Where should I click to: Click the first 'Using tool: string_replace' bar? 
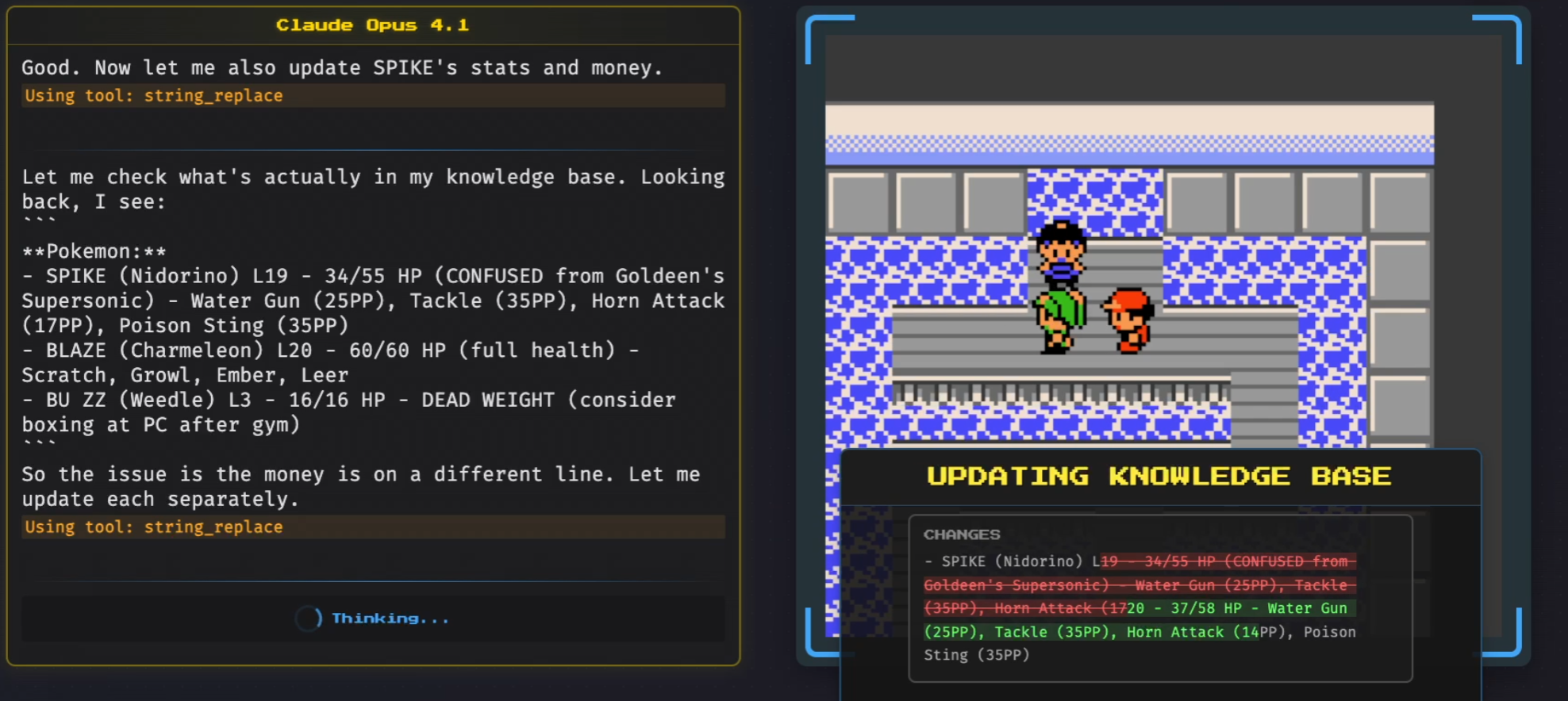[373, 95]
